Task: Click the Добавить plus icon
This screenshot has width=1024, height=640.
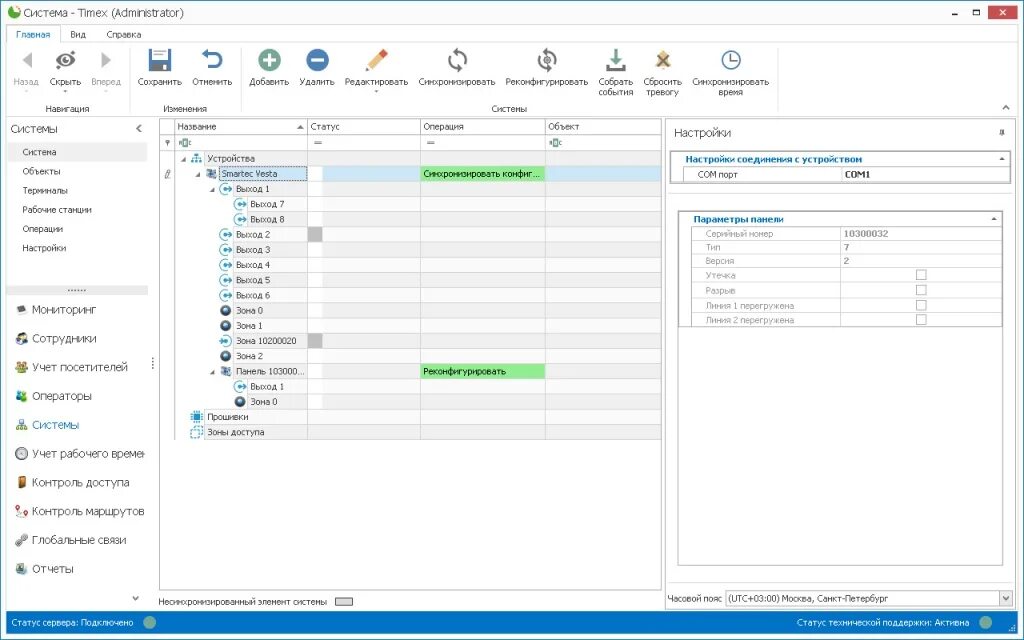Action: coord(269,60)
